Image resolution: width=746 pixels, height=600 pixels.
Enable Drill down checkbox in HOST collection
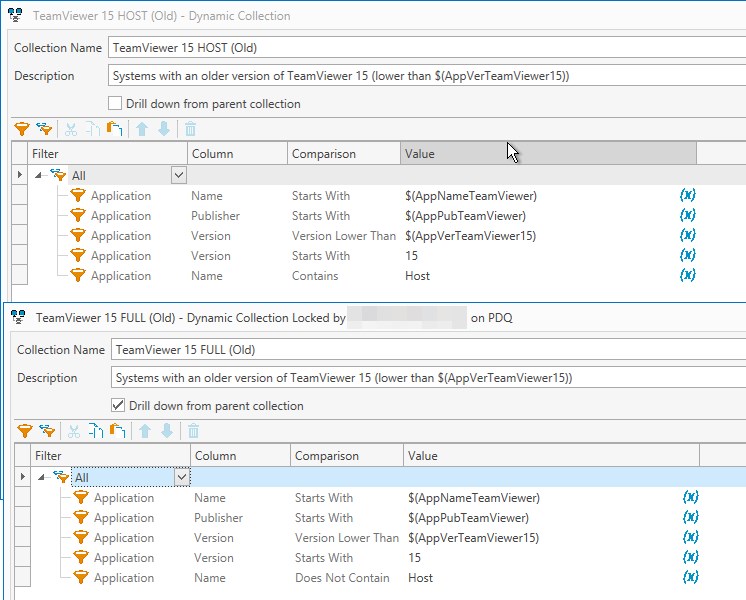coord(115,103)
